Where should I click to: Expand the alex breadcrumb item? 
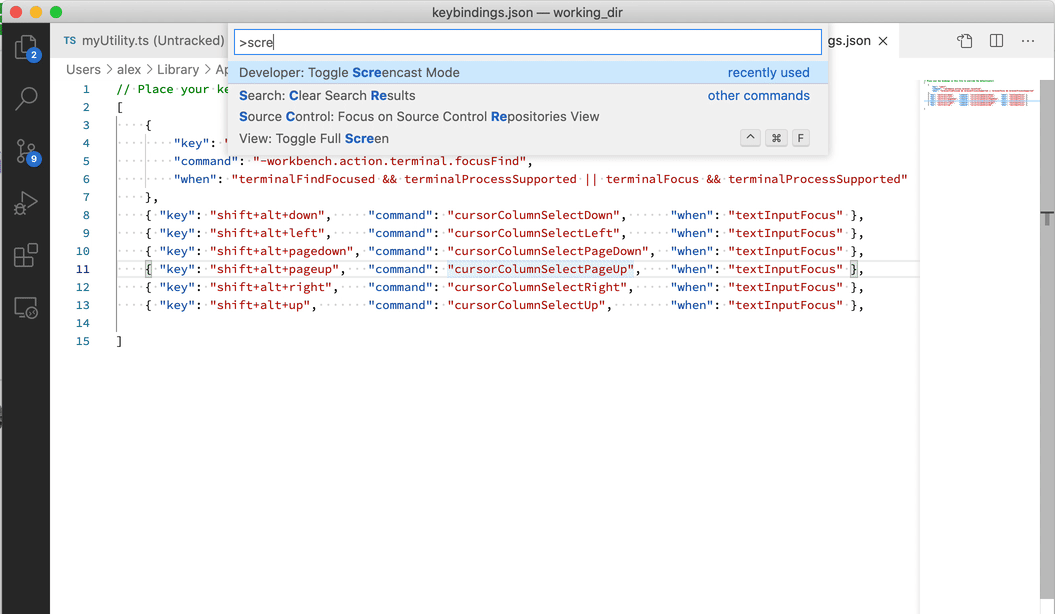(129, 69)
